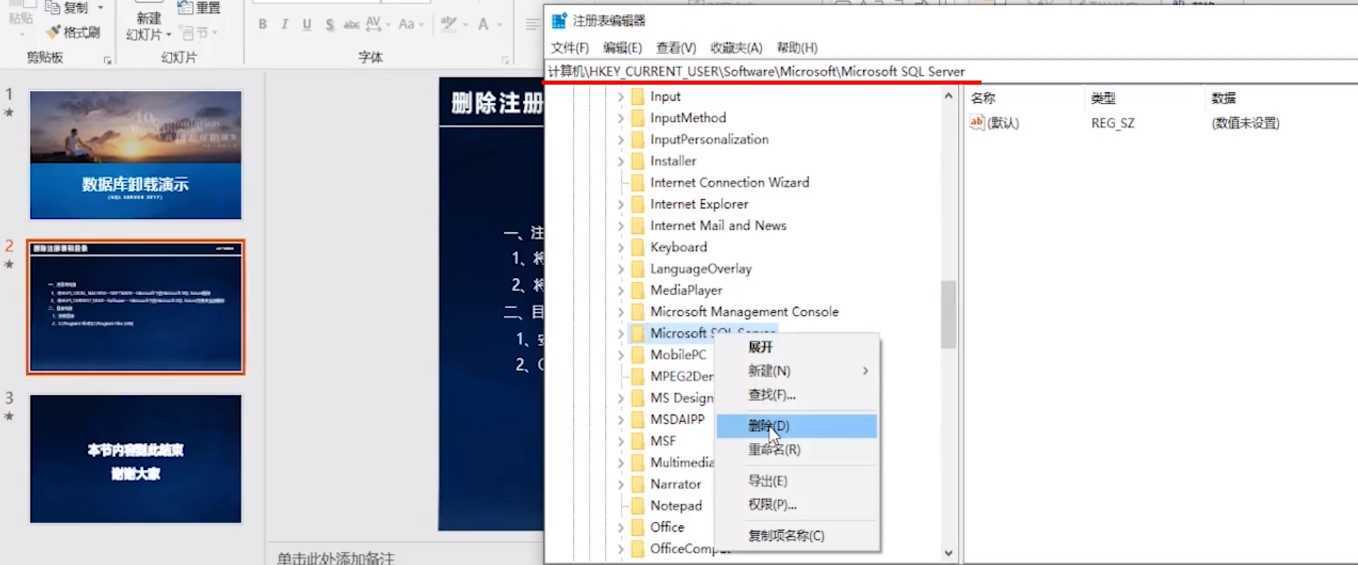
Task: Click the 类型 column header
Action: [1145, 98]
